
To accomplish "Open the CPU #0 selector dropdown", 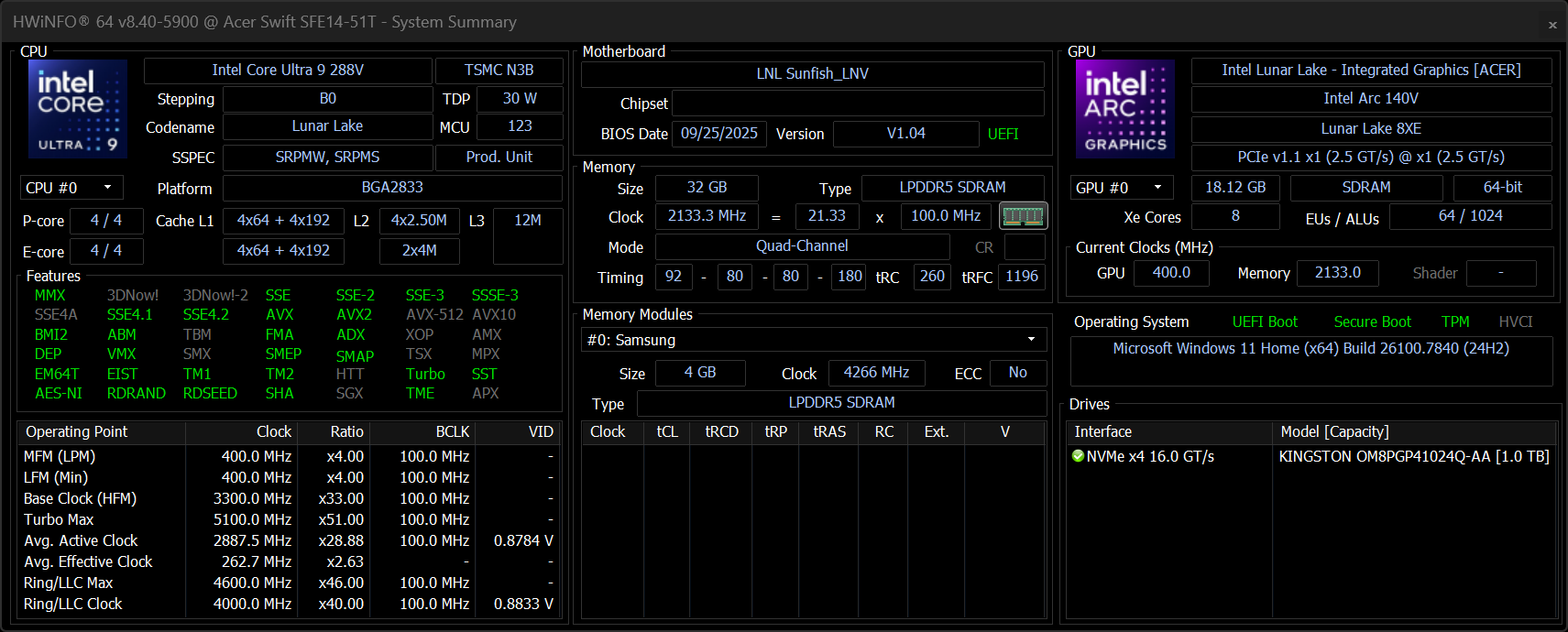I will (x=71, y=188).
